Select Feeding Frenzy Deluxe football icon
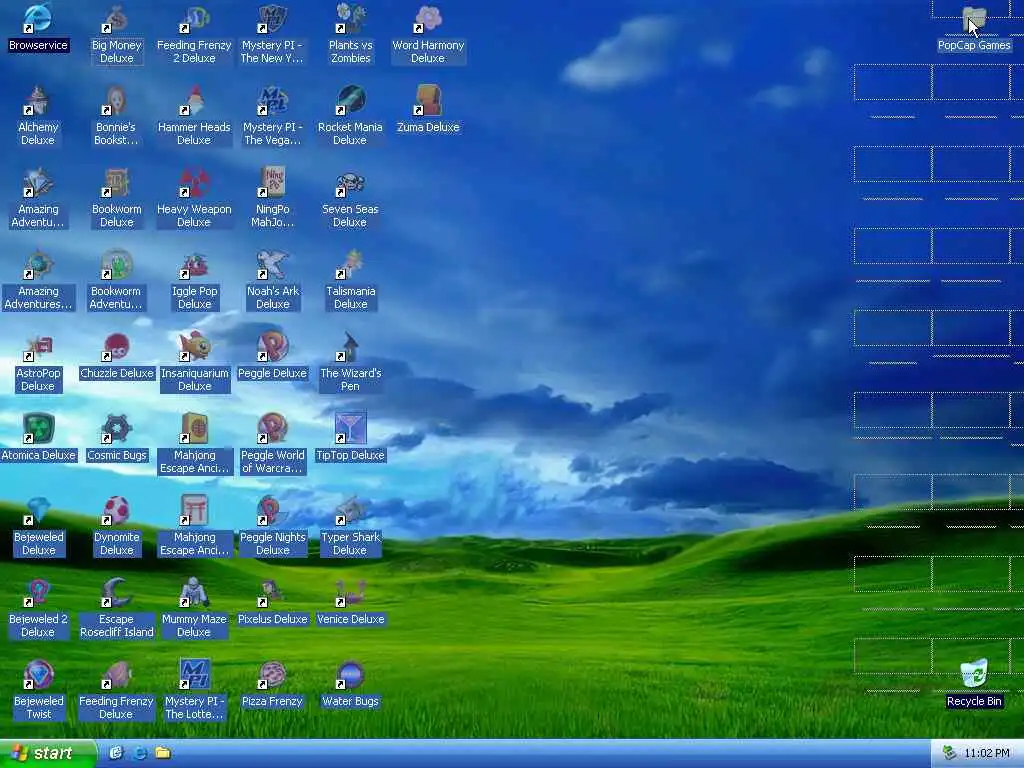This screenshot has height=768, width=1024. click(x=116, y=675)
